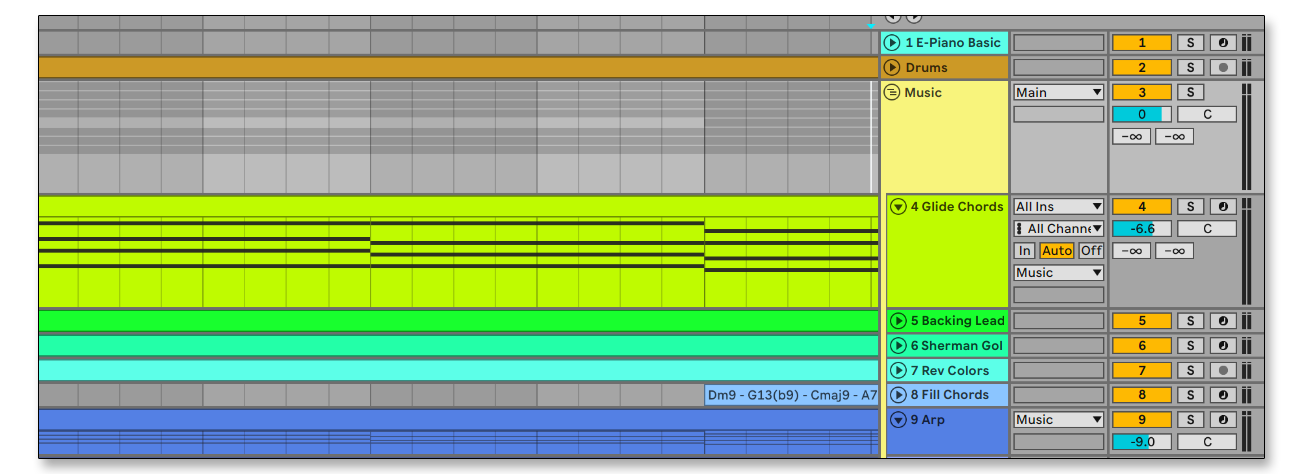1303x474 pixels.
Task: Click the Glide Chords -6.6 volume field
Action: [x=1141, y=229]
